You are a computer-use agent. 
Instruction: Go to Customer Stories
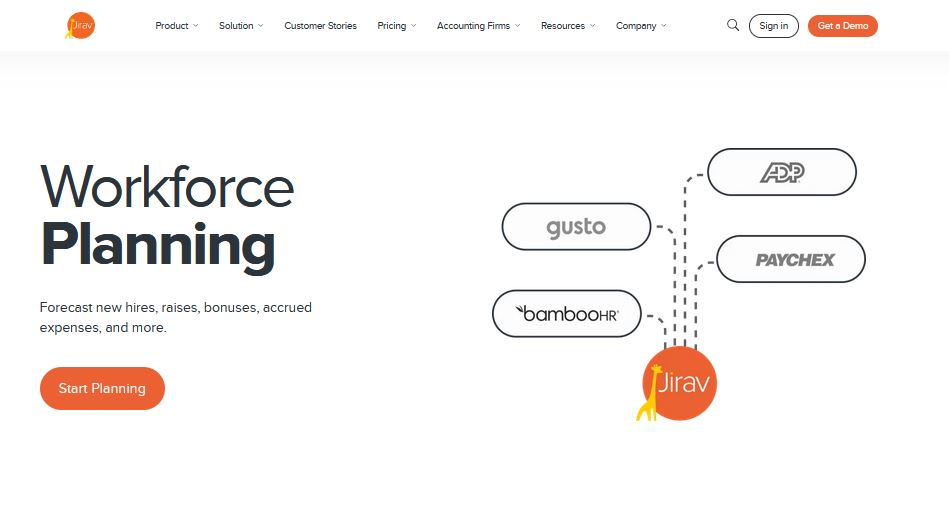point(320,26)
